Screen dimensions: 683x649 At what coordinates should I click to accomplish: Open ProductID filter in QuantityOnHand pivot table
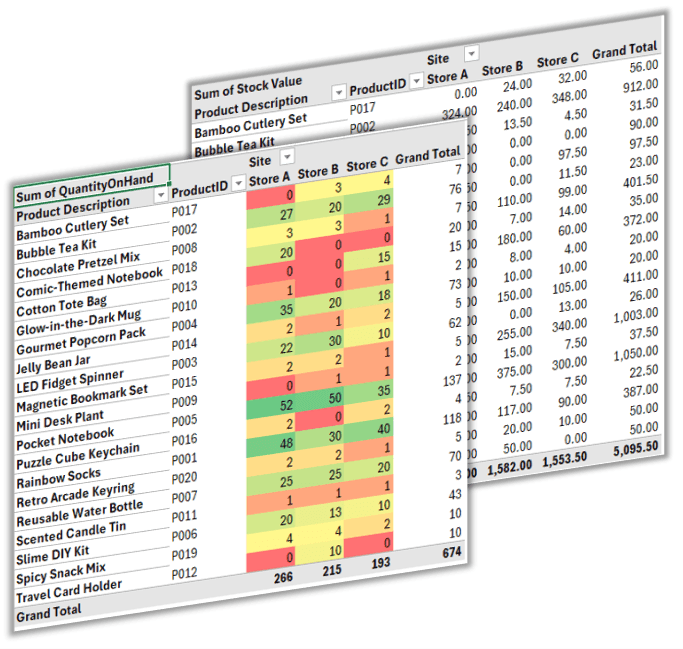click(x=237, y=183)
